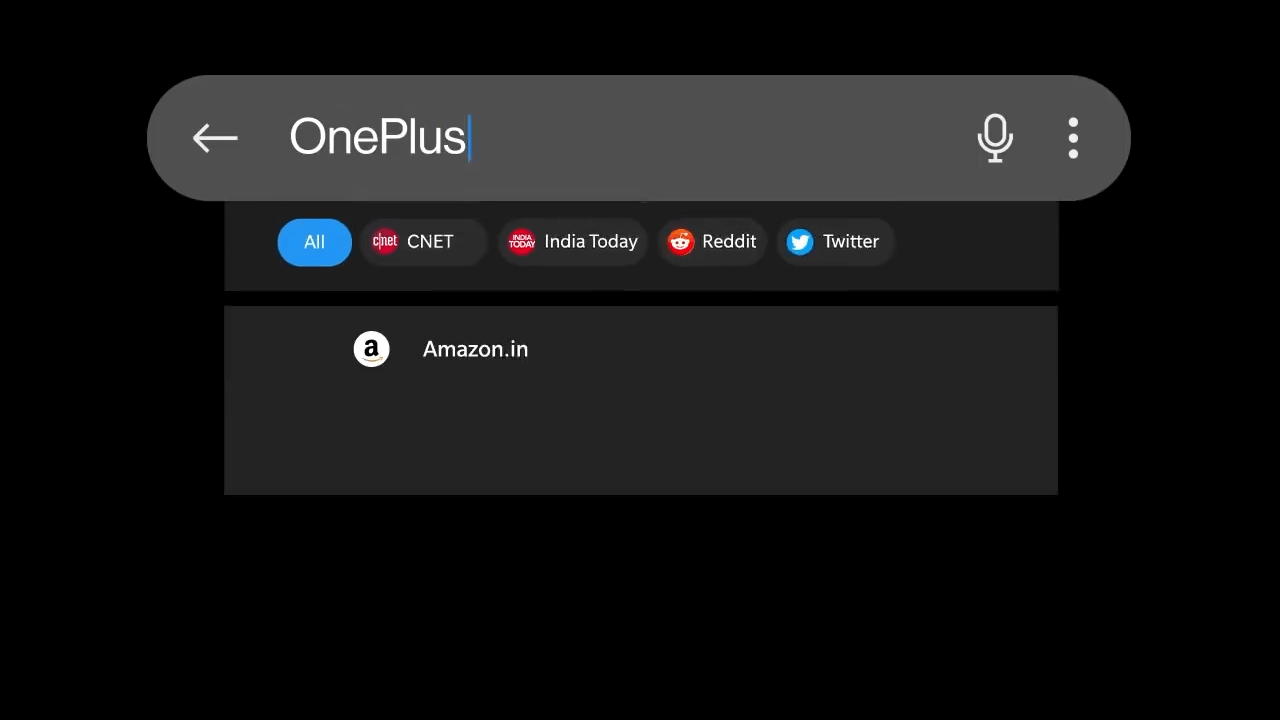1280x720 pixels.
Task: Choose the Twitter text filter
Action: click(x=851, y=242)
